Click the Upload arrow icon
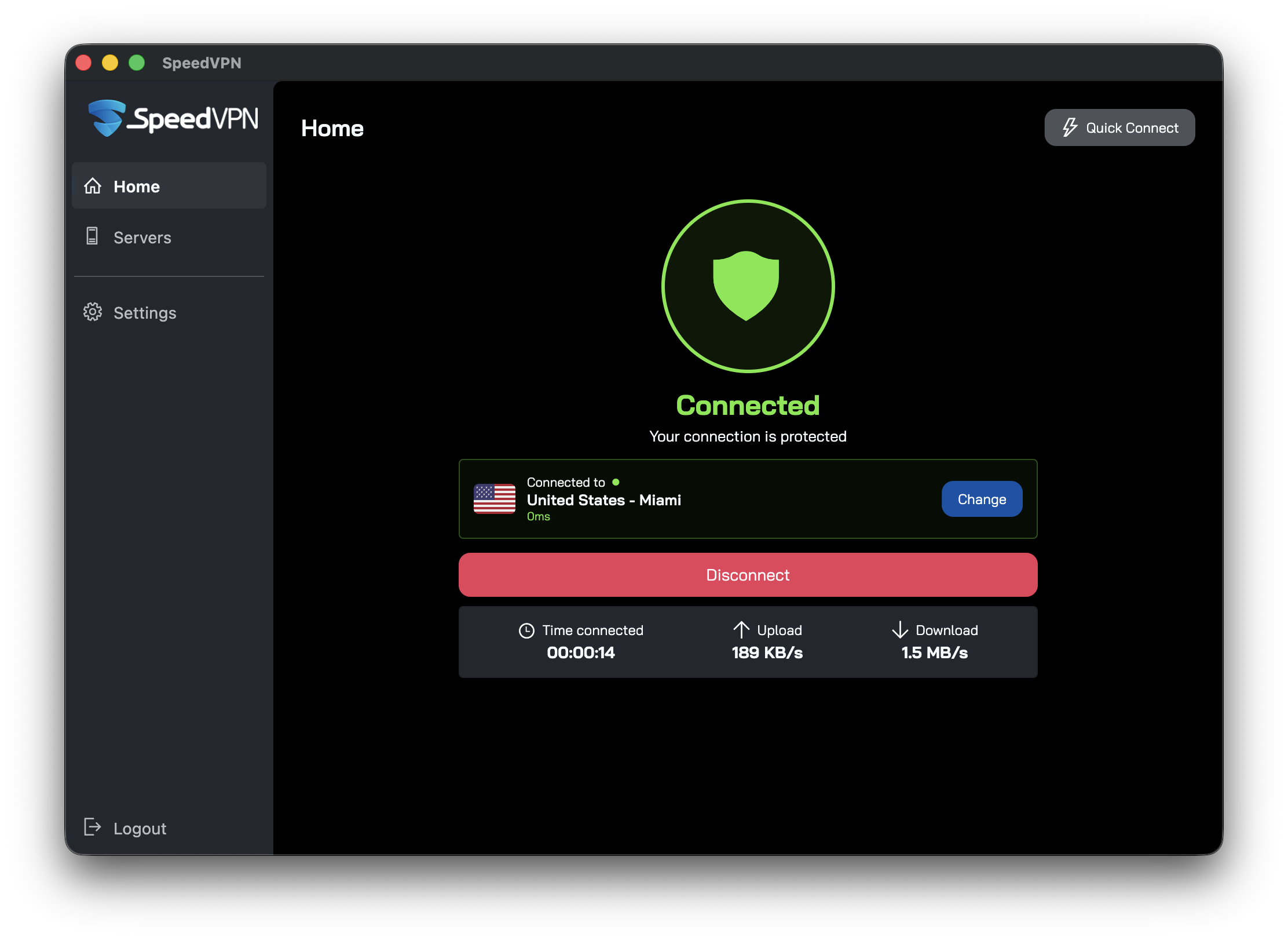The image size is (1288, 941). (x=742, y=630)
